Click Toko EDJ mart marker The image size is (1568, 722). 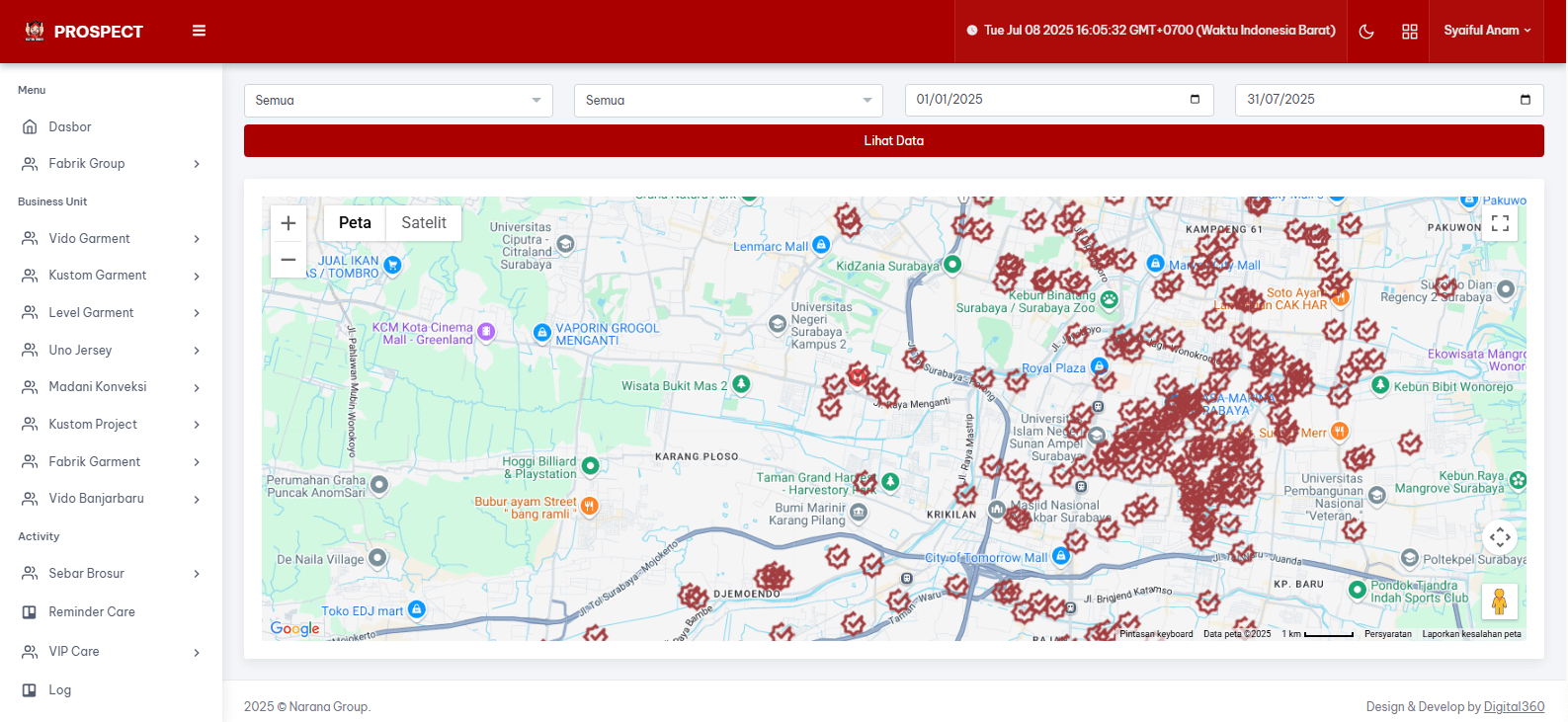click(x=417, y=609)
